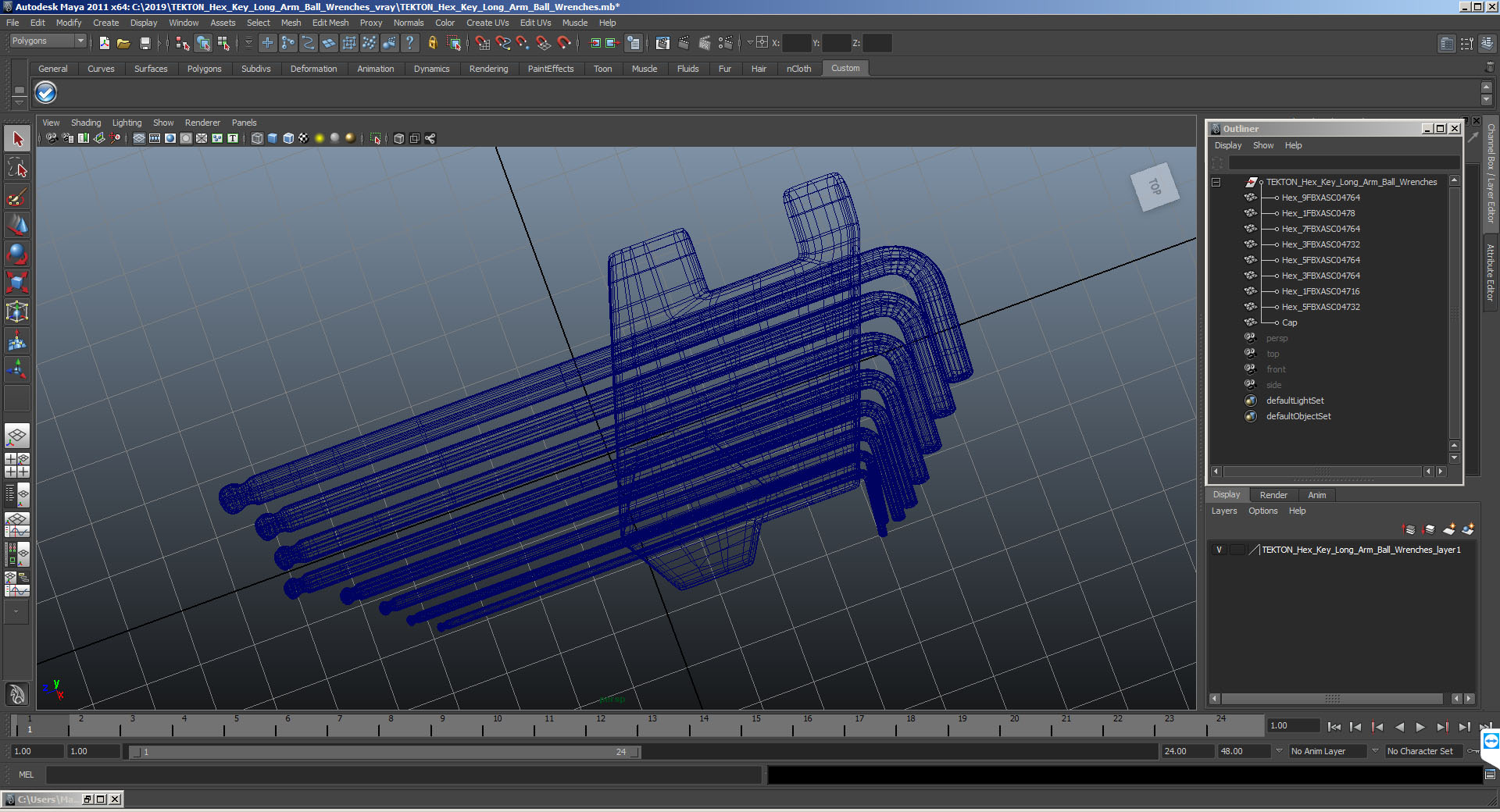Click the checkmark shelf button on Custom shelf
The height and width of the screenshot is (812, 1500).
click(x=46, y=93)
